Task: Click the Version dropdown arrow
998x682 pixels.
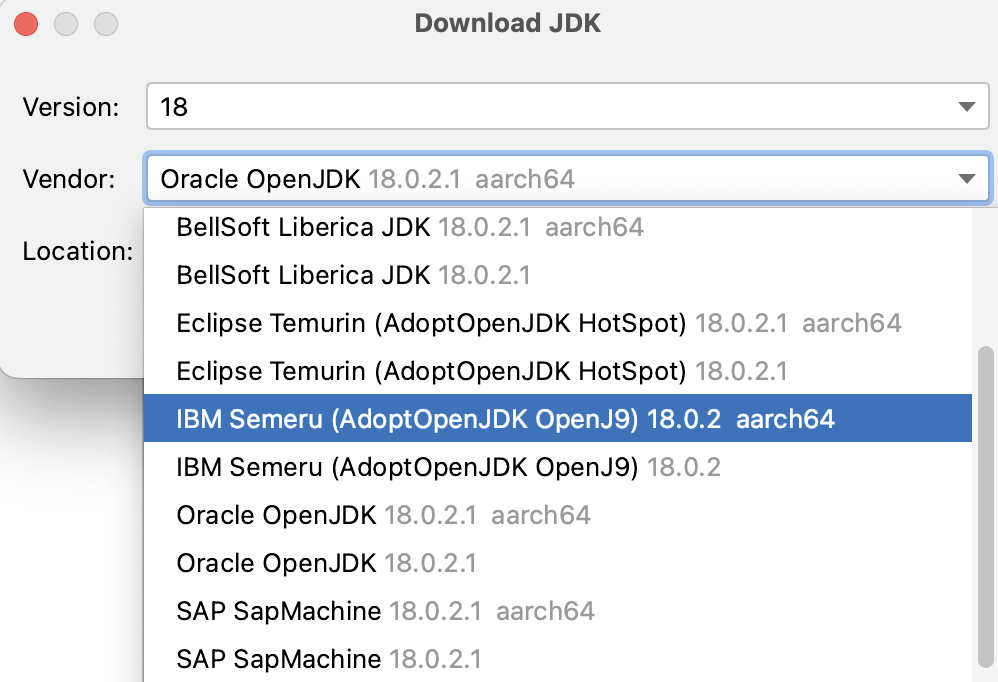Action: [966, 107]
